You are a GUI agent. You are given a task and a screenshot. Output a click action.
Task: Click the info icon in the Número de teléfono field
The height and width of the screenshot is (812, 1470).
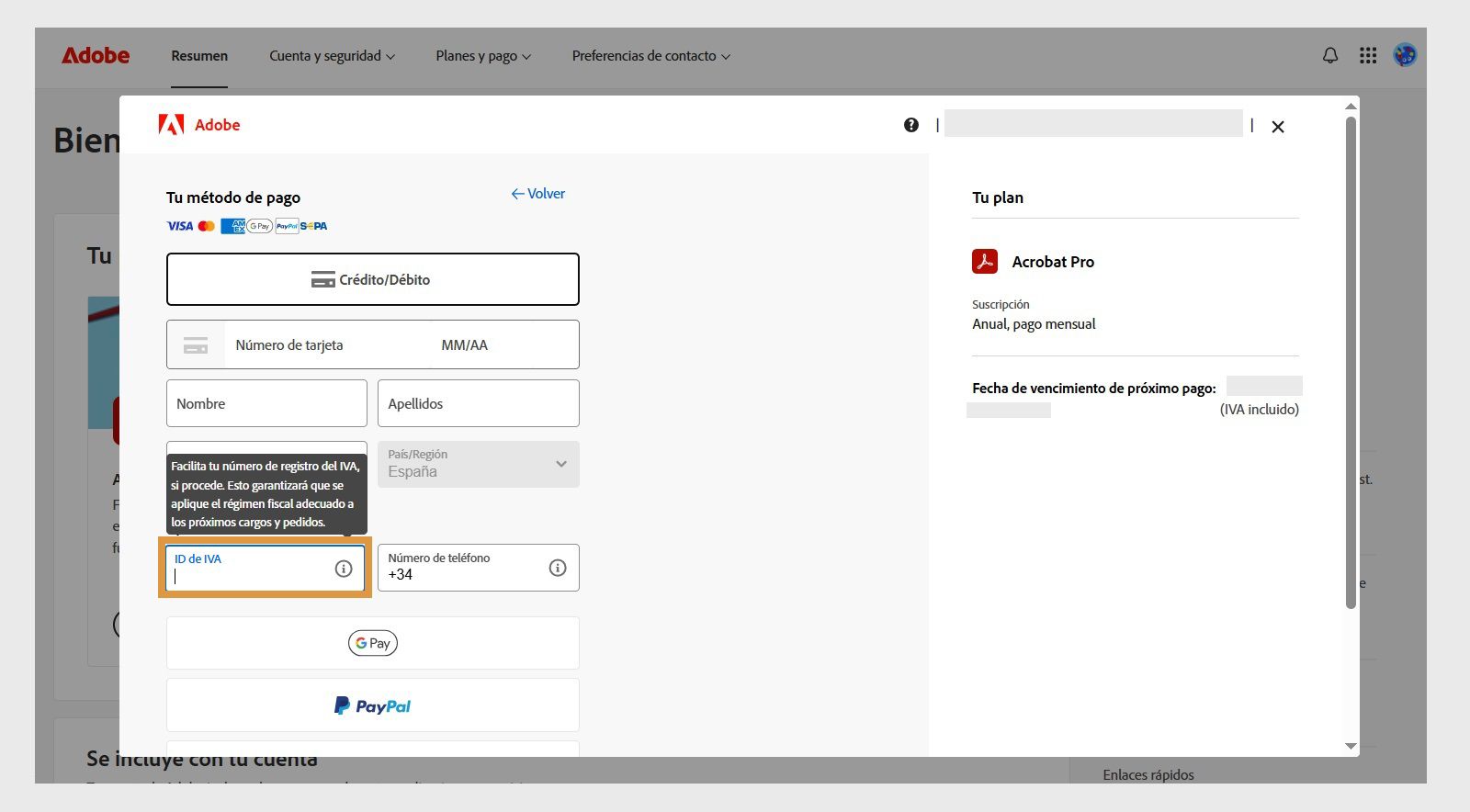click(x=558, y=568)
